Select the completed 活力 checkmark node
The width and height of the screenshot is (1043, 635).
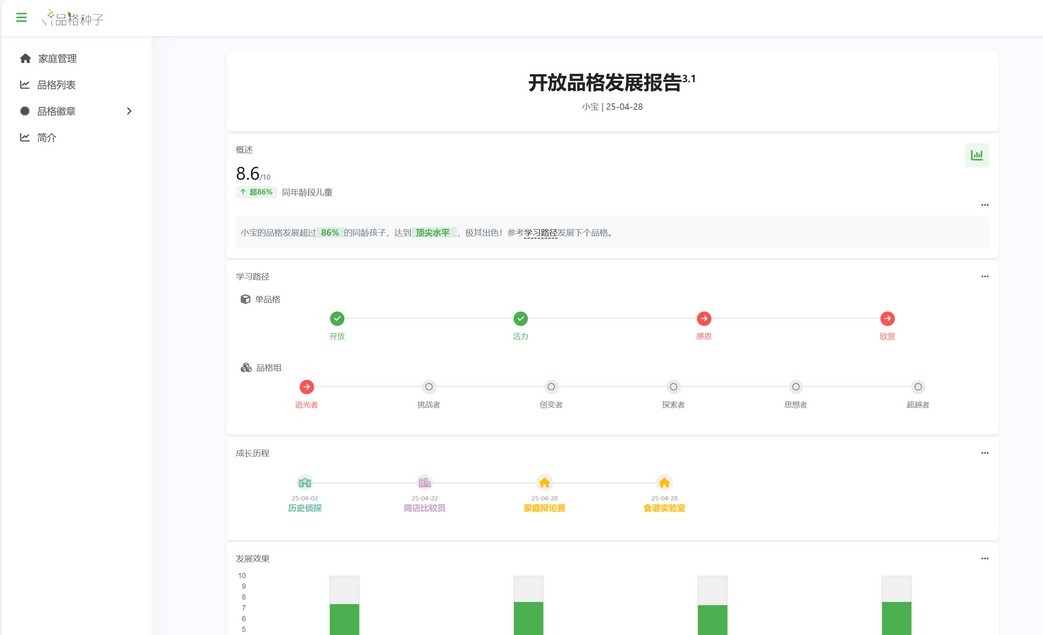tap(520, 319)
